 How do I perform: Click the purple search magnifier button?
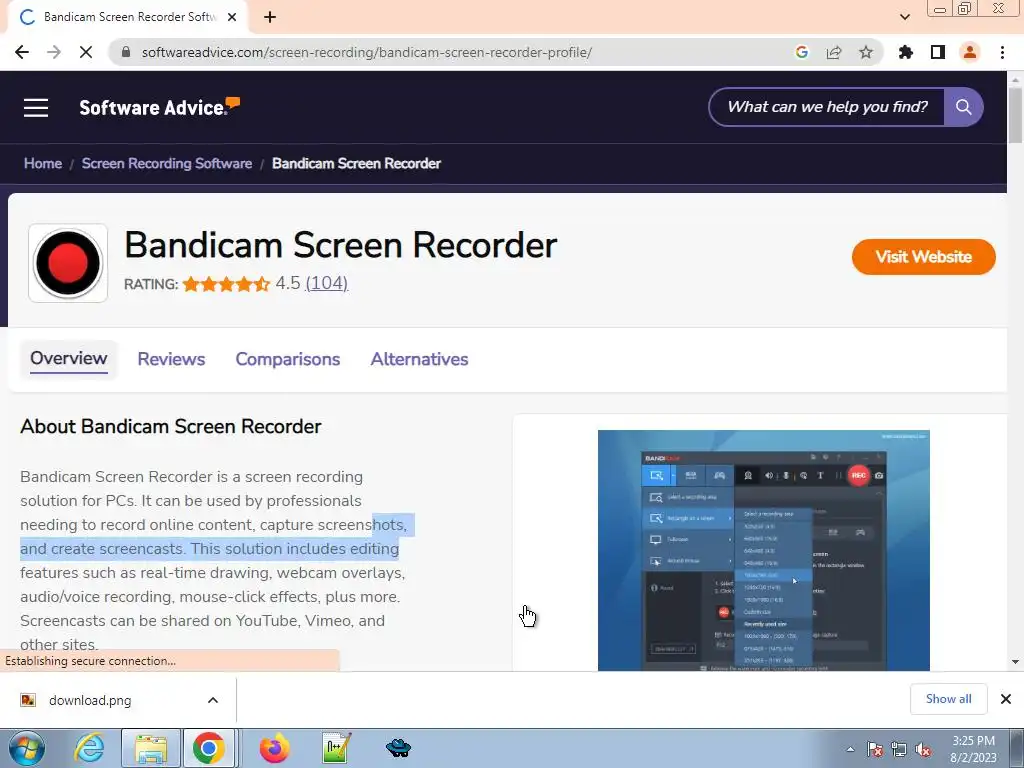pos(963,107)
